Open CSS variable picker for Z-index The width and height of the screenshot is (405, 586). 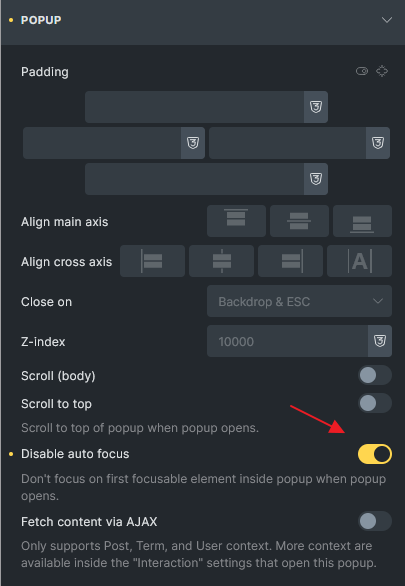[380, 341]
